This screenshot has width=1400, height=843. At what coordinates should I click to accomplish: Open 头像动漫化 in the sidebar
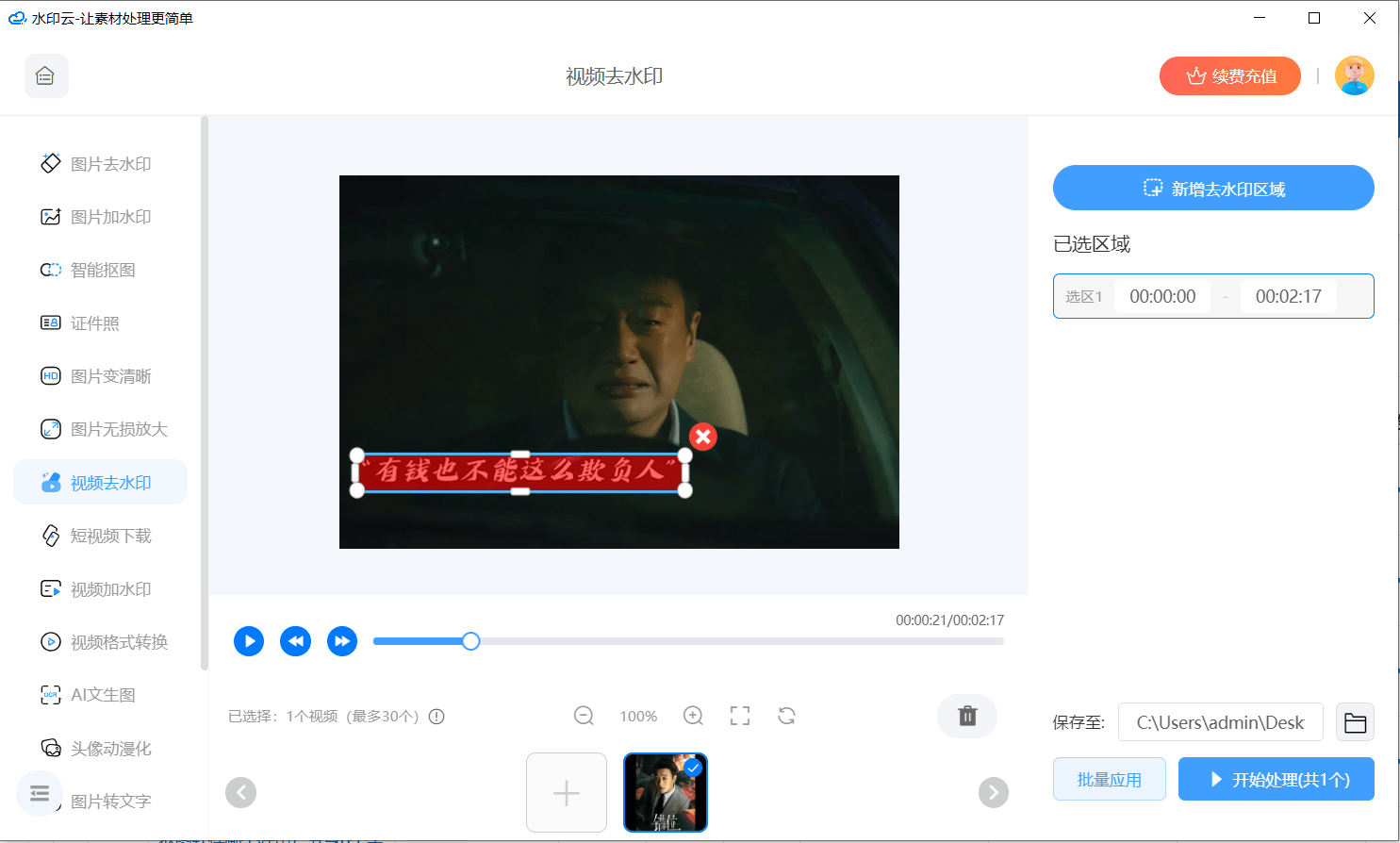100,749
